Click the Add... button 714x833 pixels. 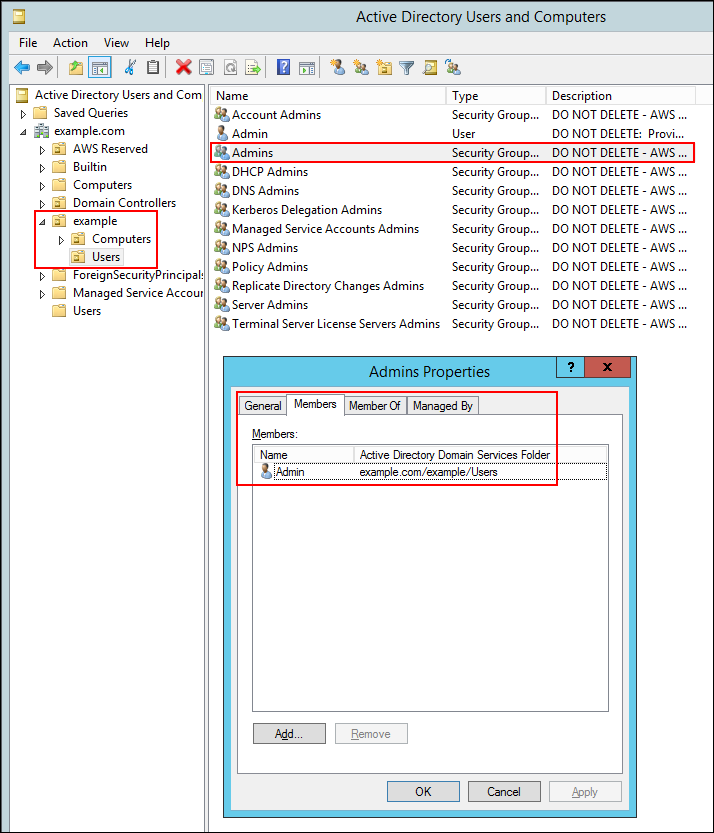coord(289,734)
